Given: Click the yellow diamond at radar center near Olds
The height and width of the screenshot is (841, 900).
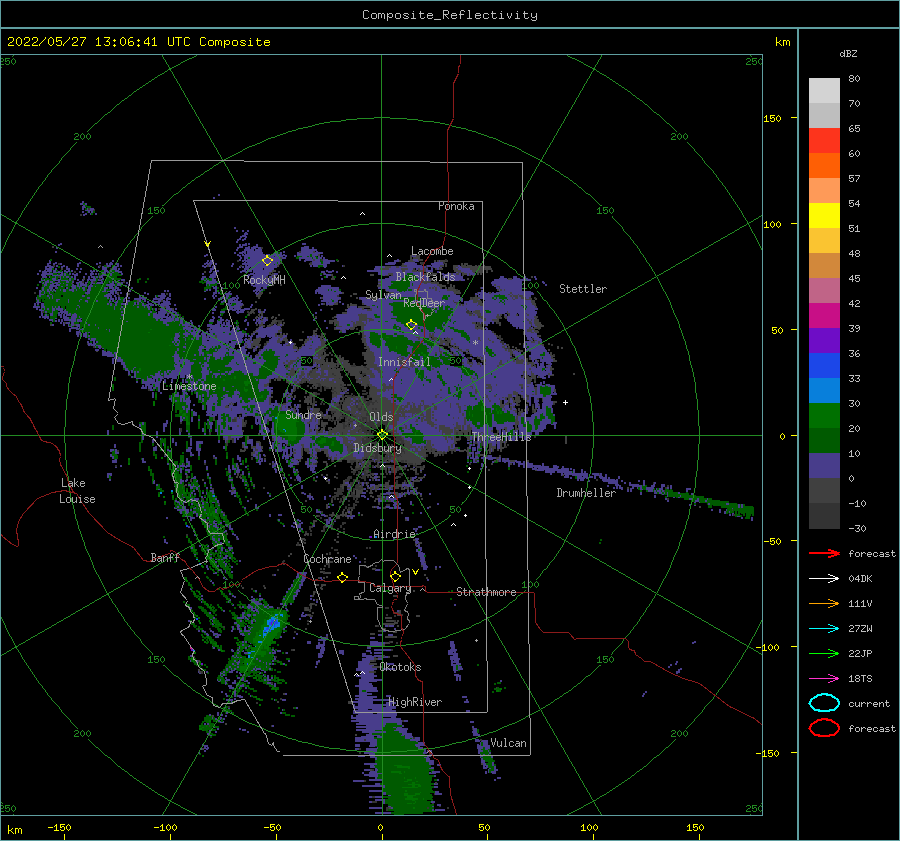Looking at the screenshot, I should tap(382, 435).
